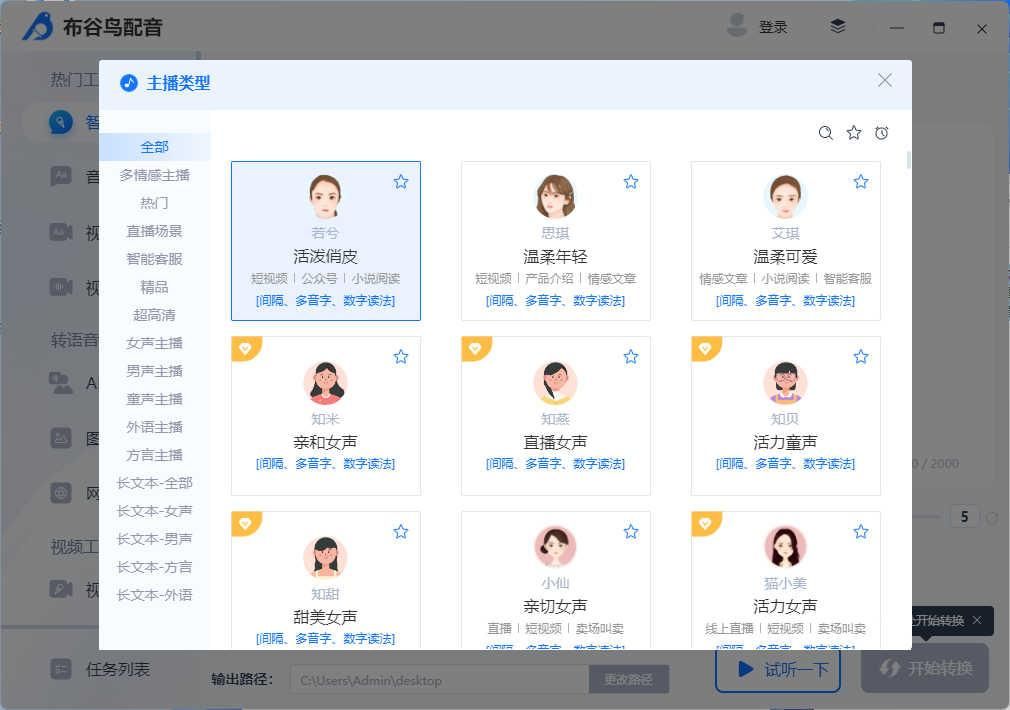Open the layers icon in title bar
Image resolution: width=1010 pixels, height=710 pixels.
point(837,26)
